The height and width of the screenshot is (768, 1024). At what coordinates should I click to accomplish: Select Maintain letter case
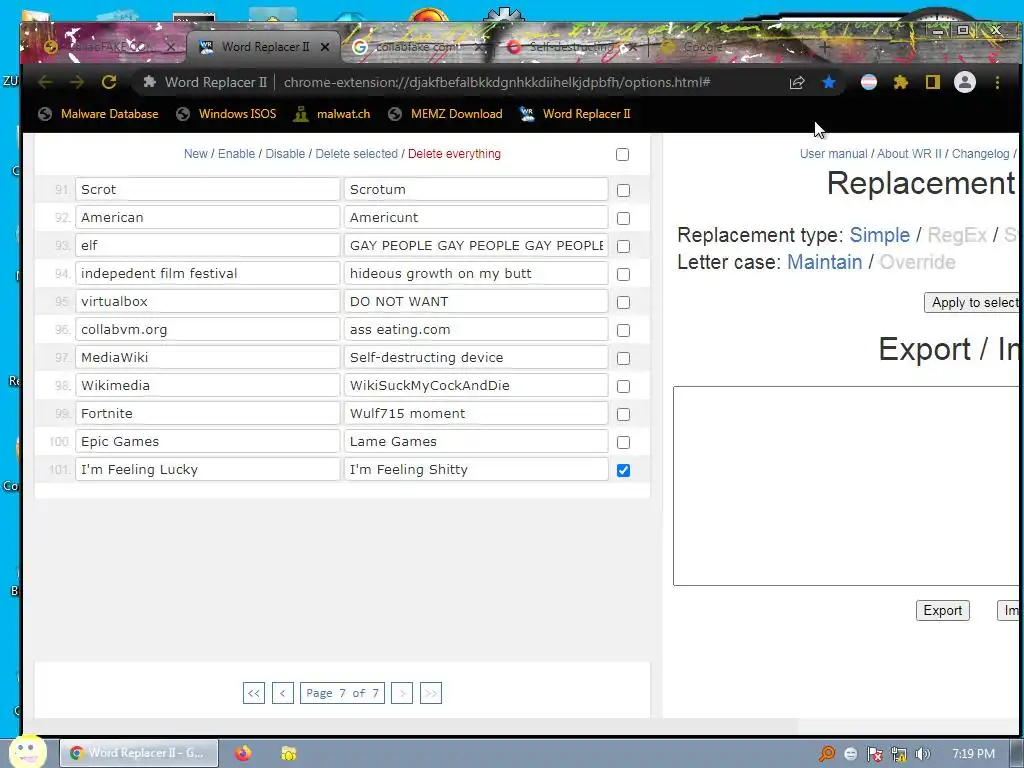(824, 262)
